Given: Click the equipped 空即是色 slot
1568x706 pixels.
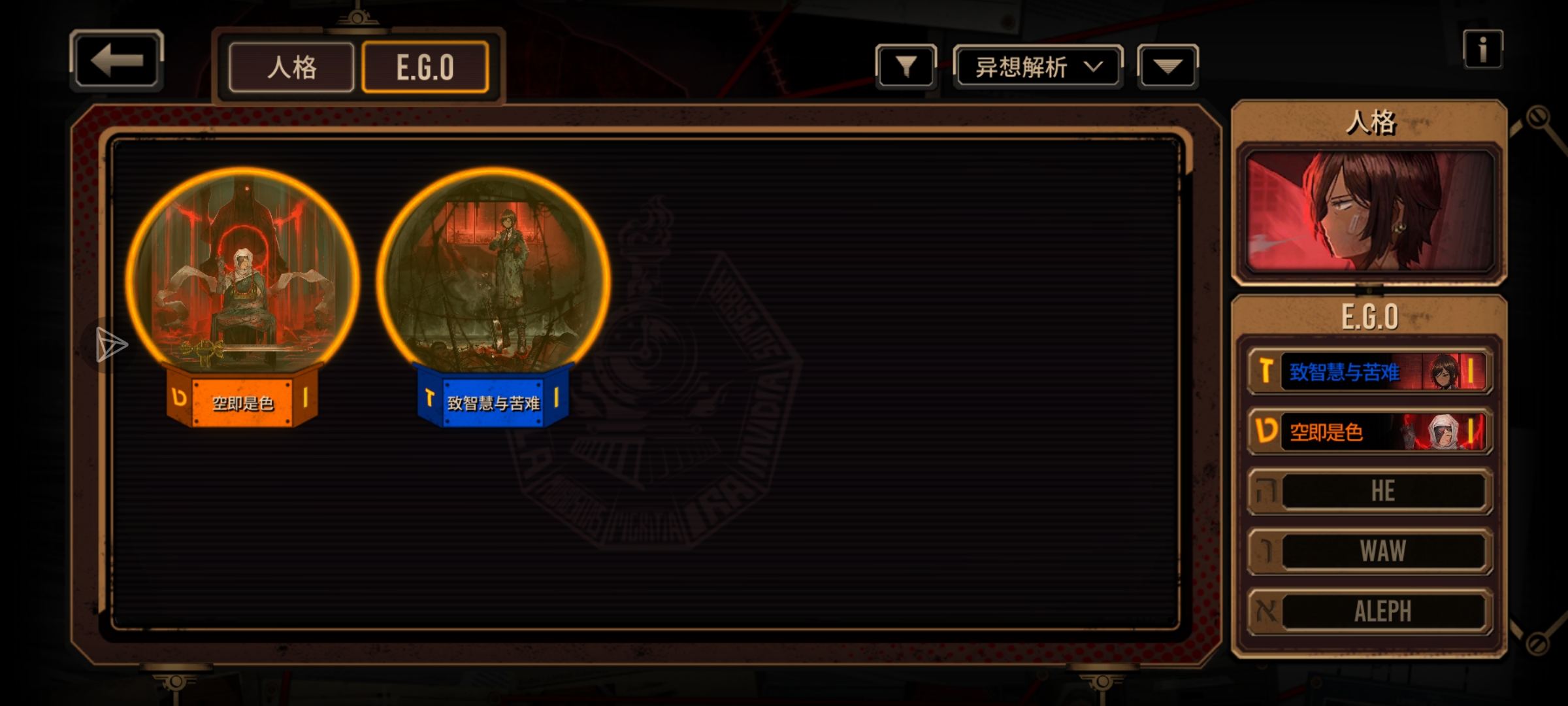Looking at the screenshot, I should (x=1370, y=431).
